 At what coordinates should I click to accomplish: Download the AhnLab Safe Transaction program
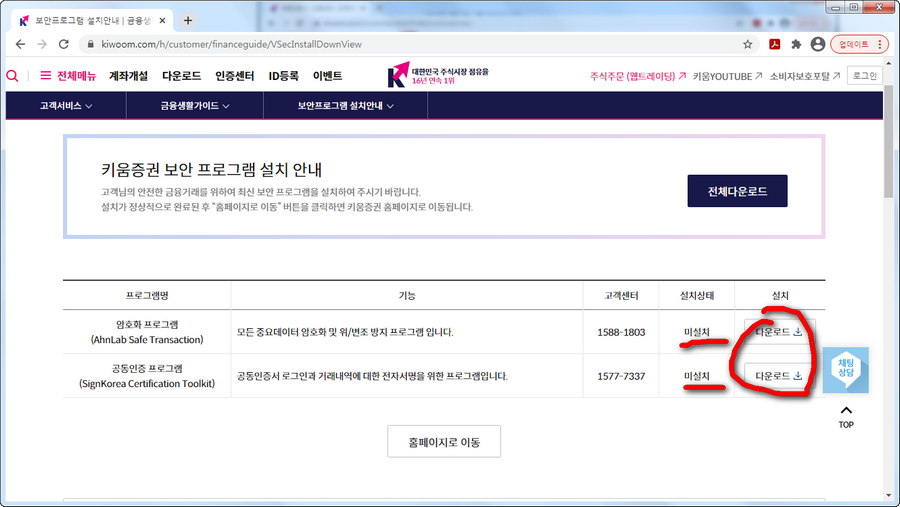[x=779, y=332]
